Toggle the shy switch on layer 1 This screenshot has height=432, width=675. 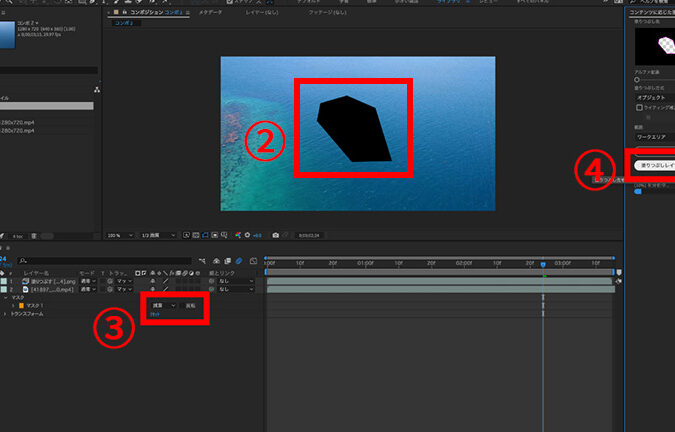152,281
